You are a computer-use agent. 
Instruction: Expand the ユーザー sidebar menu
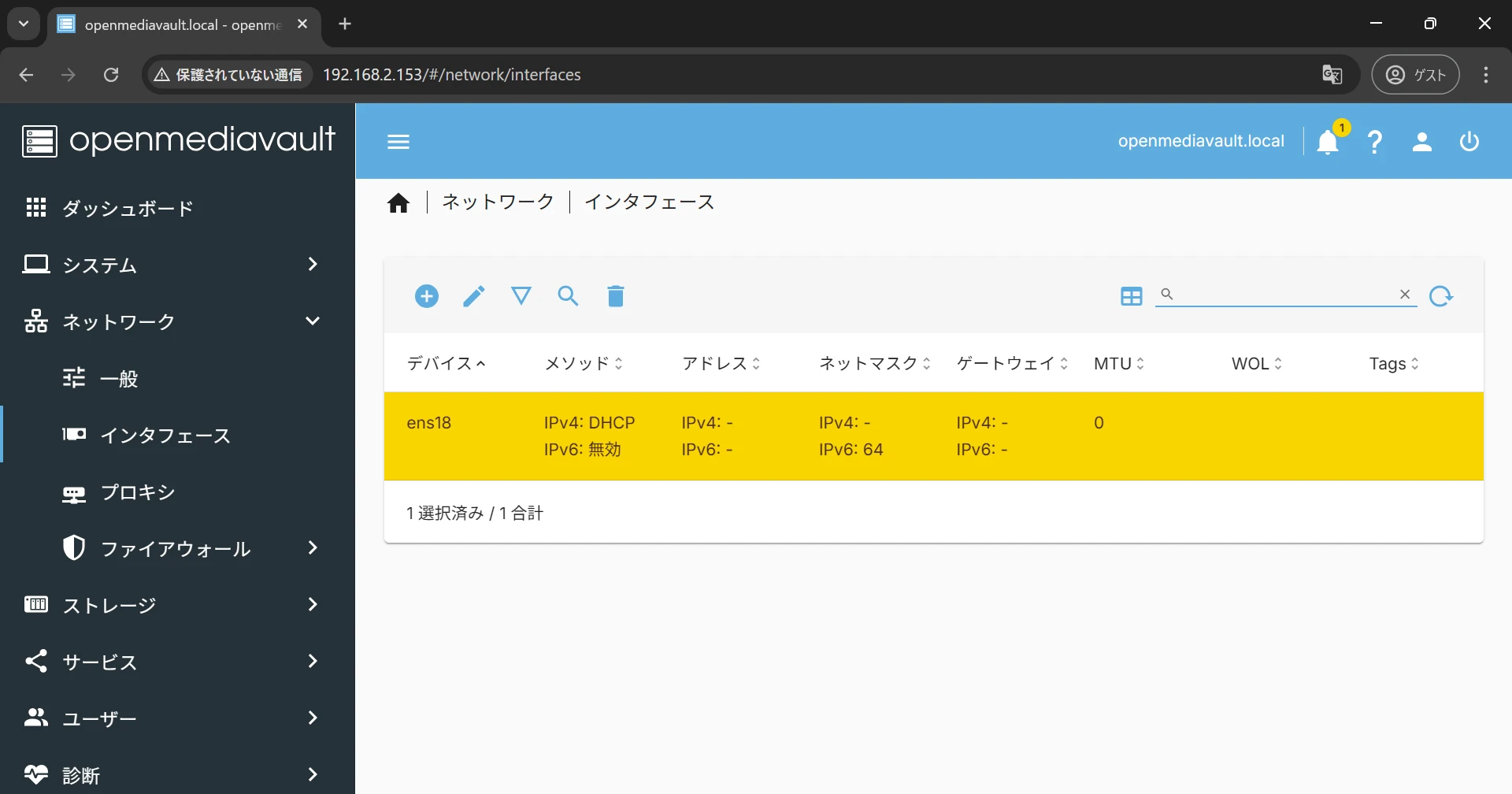pyautogui.click(x=177, y=718)
